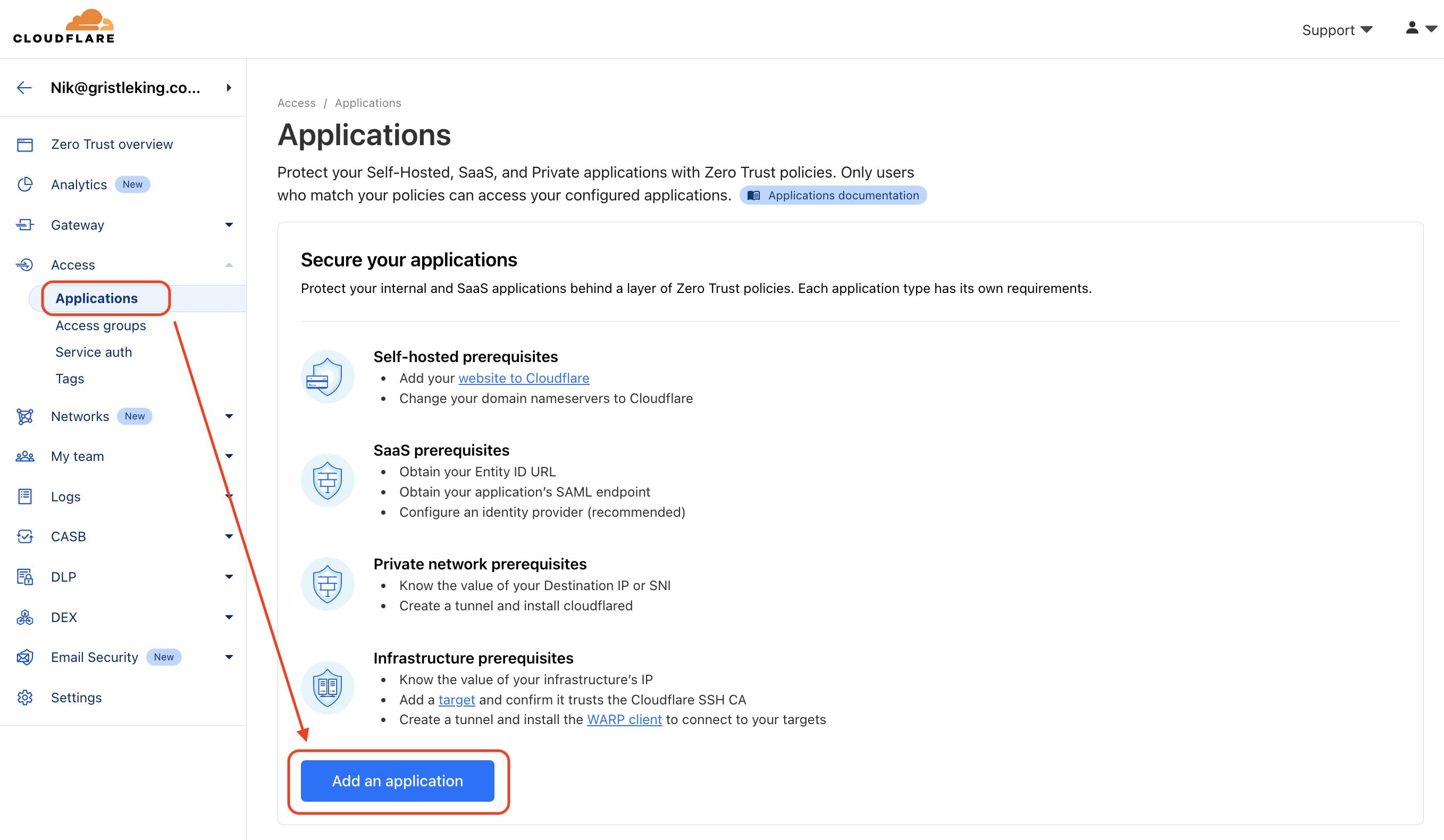Select Access Groups under Access section

[100, 324]
